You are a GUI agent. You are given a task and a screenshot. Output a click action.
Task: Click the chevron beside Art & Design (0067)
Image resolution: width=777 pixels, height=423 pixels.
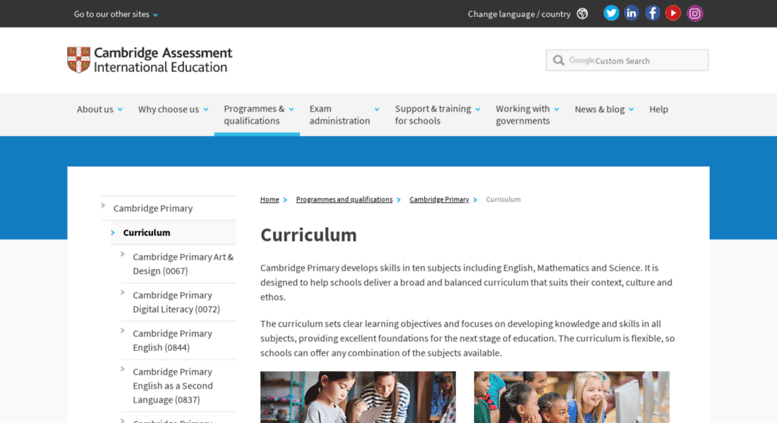click(122, 254)
